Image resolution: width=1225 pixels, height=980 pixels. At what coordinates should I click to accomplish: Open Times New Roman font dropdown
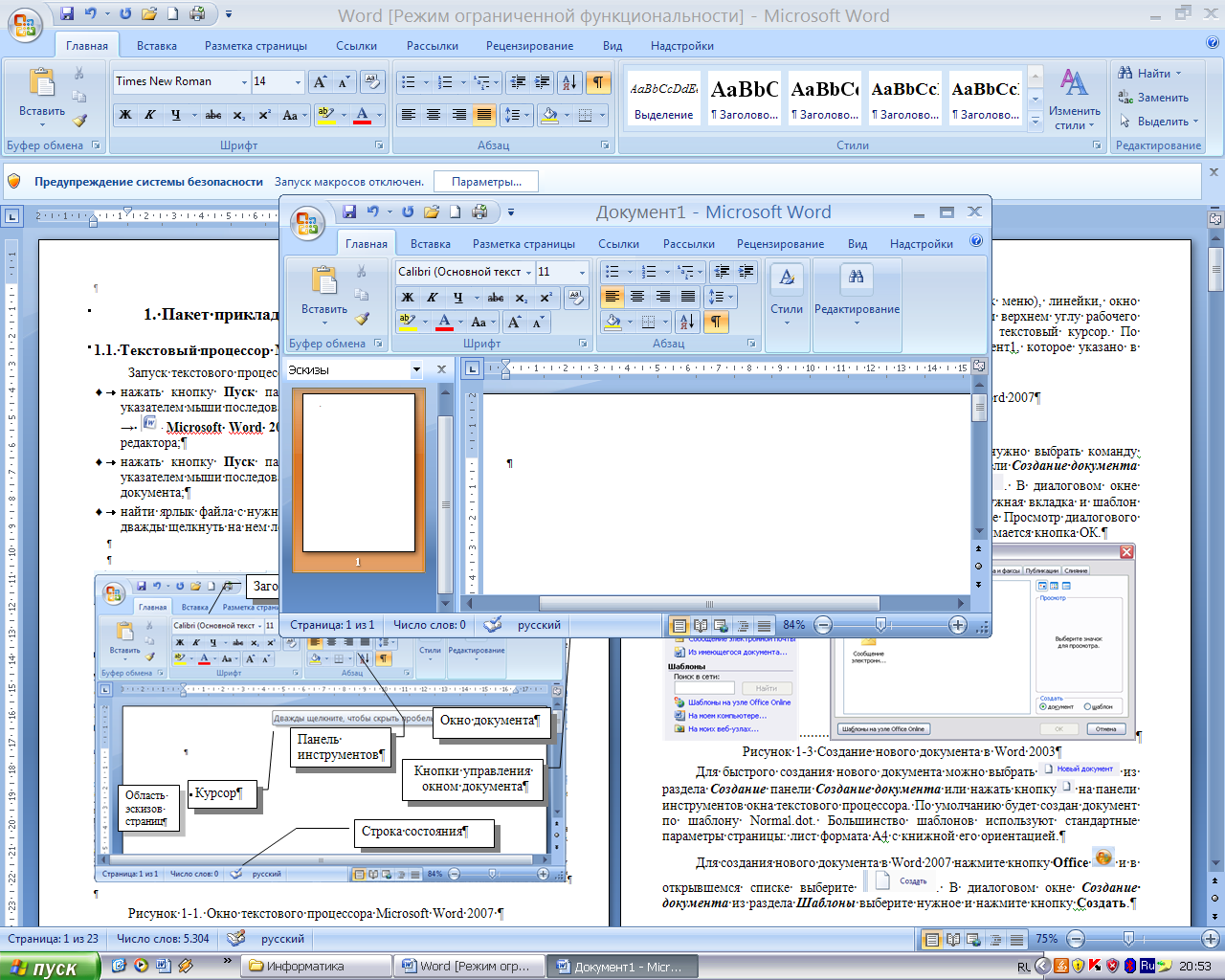coord(244,82)
